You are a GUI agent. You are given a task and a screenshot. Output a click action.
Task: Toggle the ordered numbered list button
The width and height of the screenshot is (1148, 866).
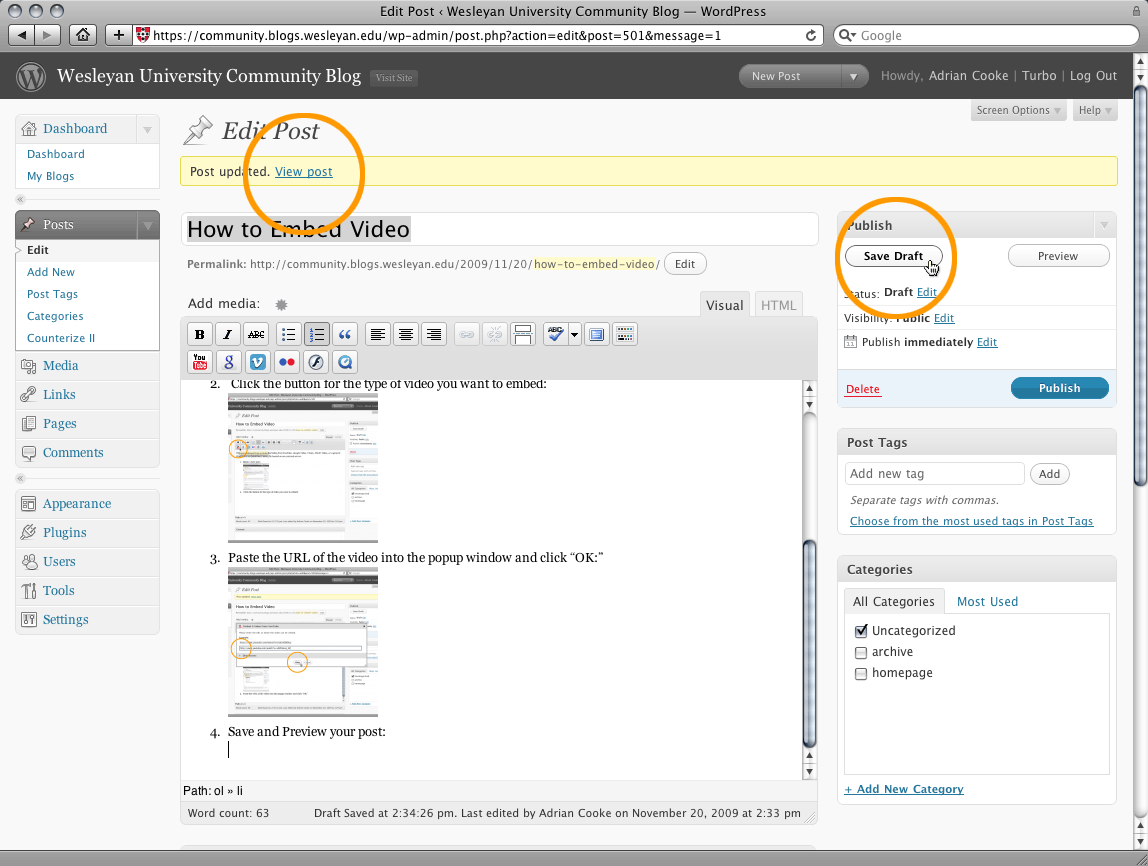point(317,335)
